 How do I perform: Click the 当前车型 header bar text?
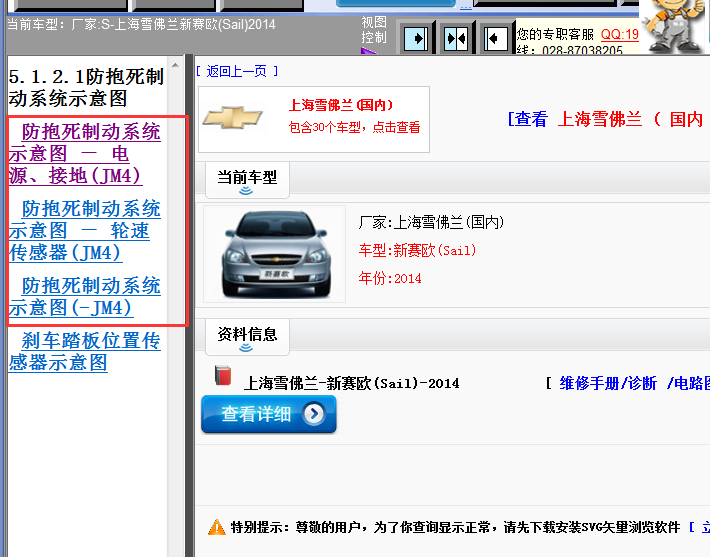(x=141, y=24)
